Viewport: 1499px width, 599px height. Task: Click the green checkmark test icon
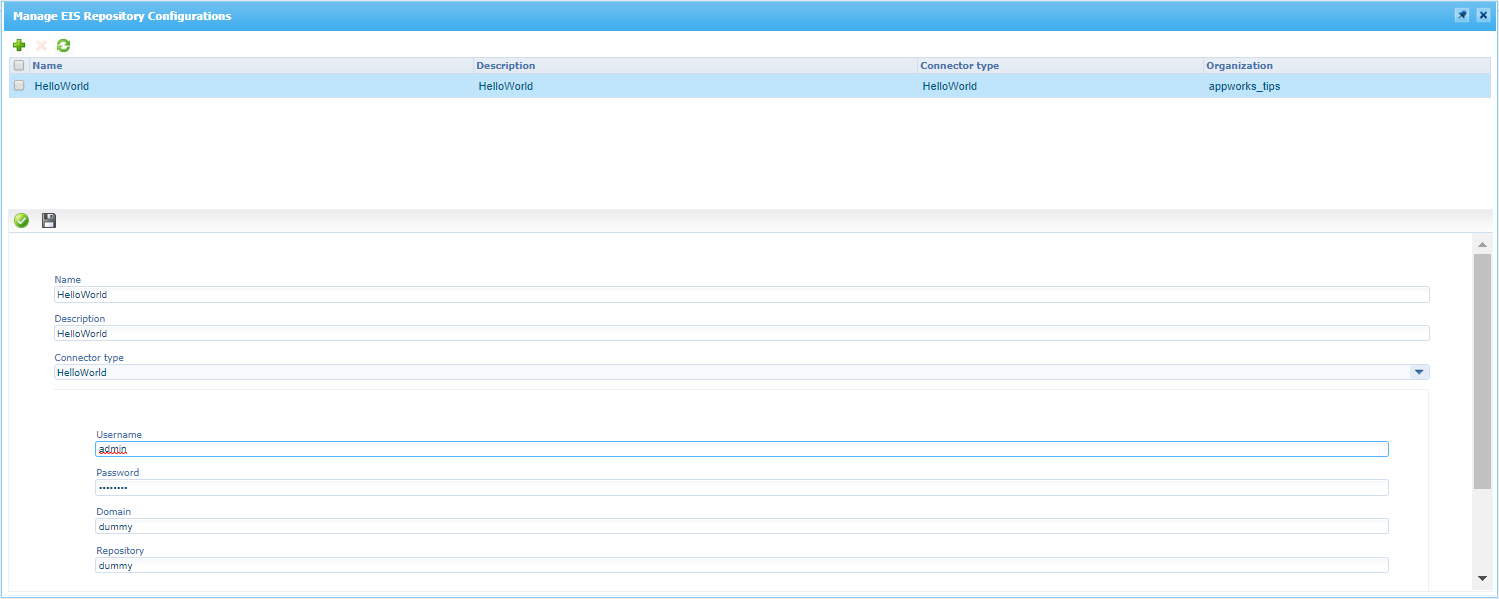[21, 220]
